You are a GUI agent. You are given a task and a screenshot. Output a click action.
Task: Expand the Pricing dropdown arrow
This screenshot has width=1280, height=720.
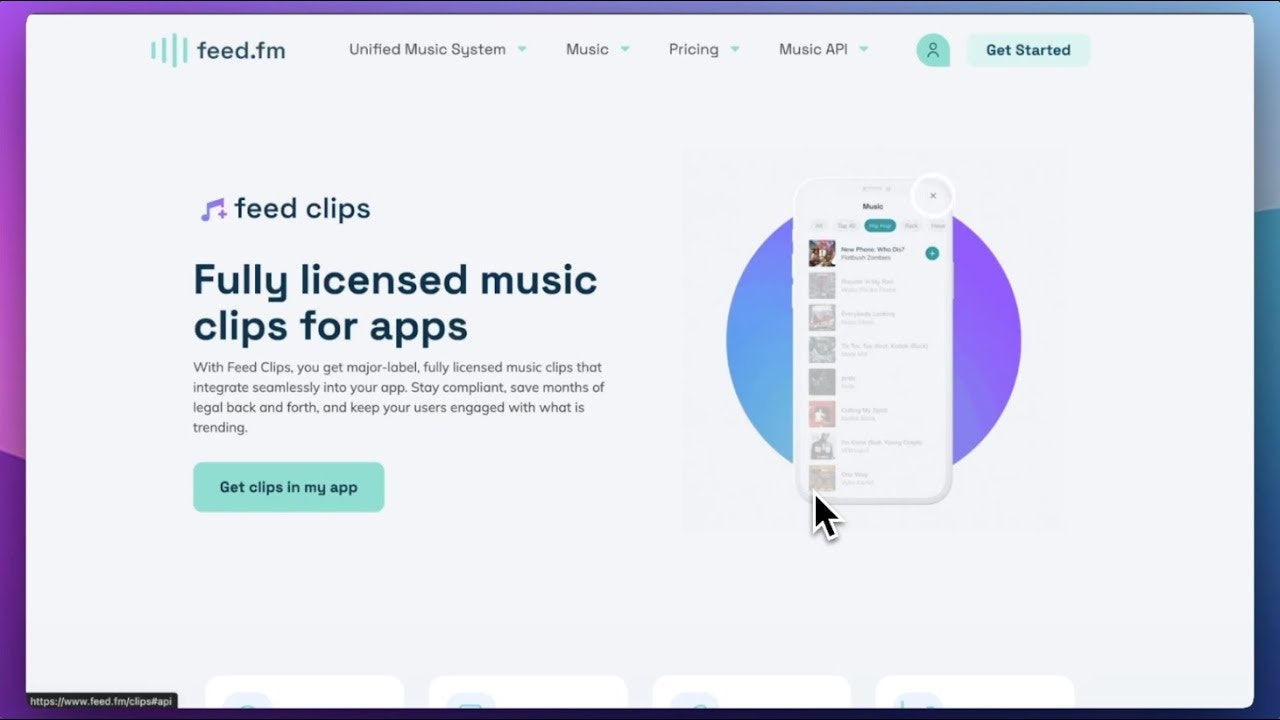[735, 49]
